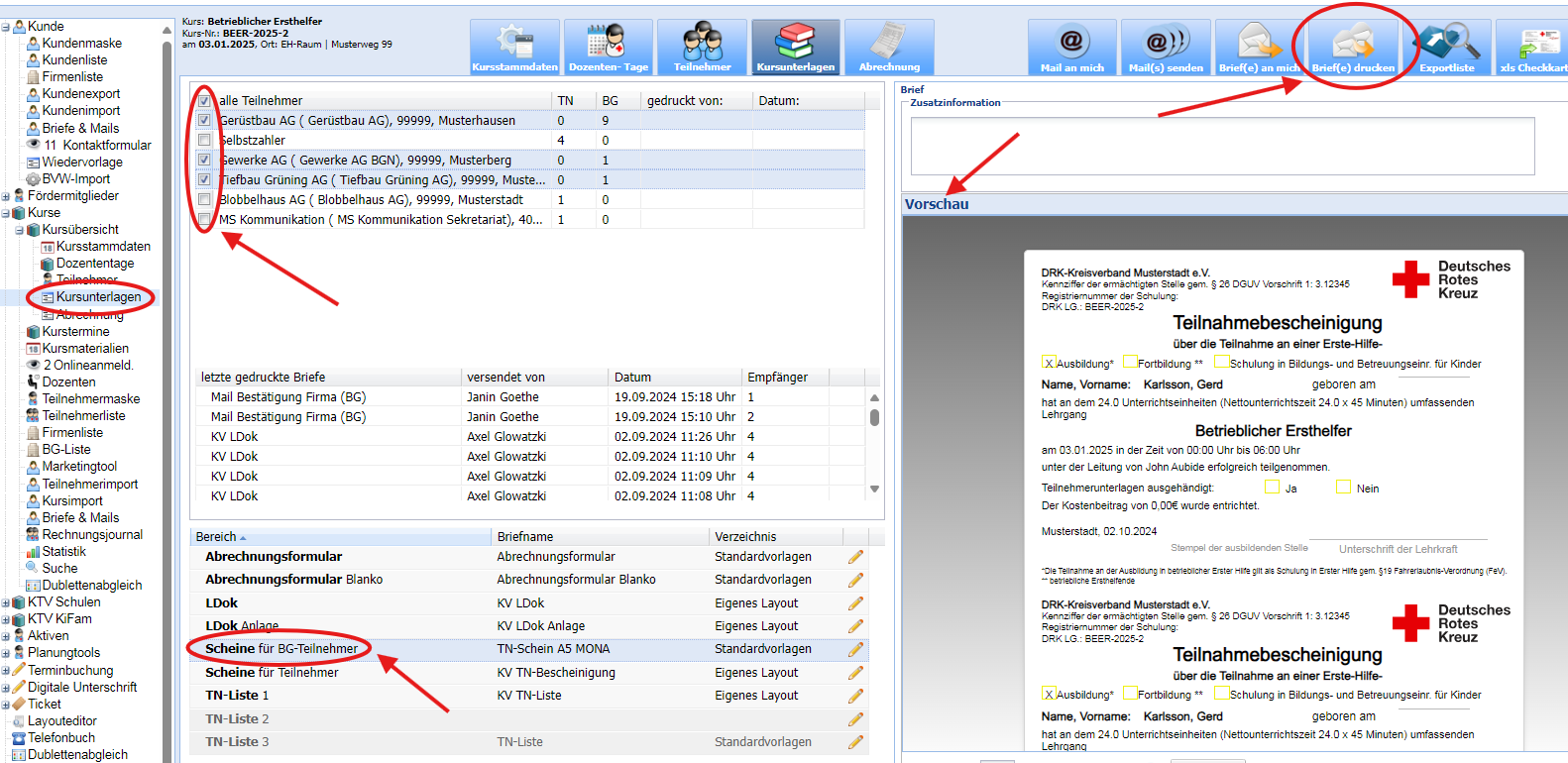1568x763 pixels.
Task: Expand the Fördermitglieder tree node
Action: point(6,196)
